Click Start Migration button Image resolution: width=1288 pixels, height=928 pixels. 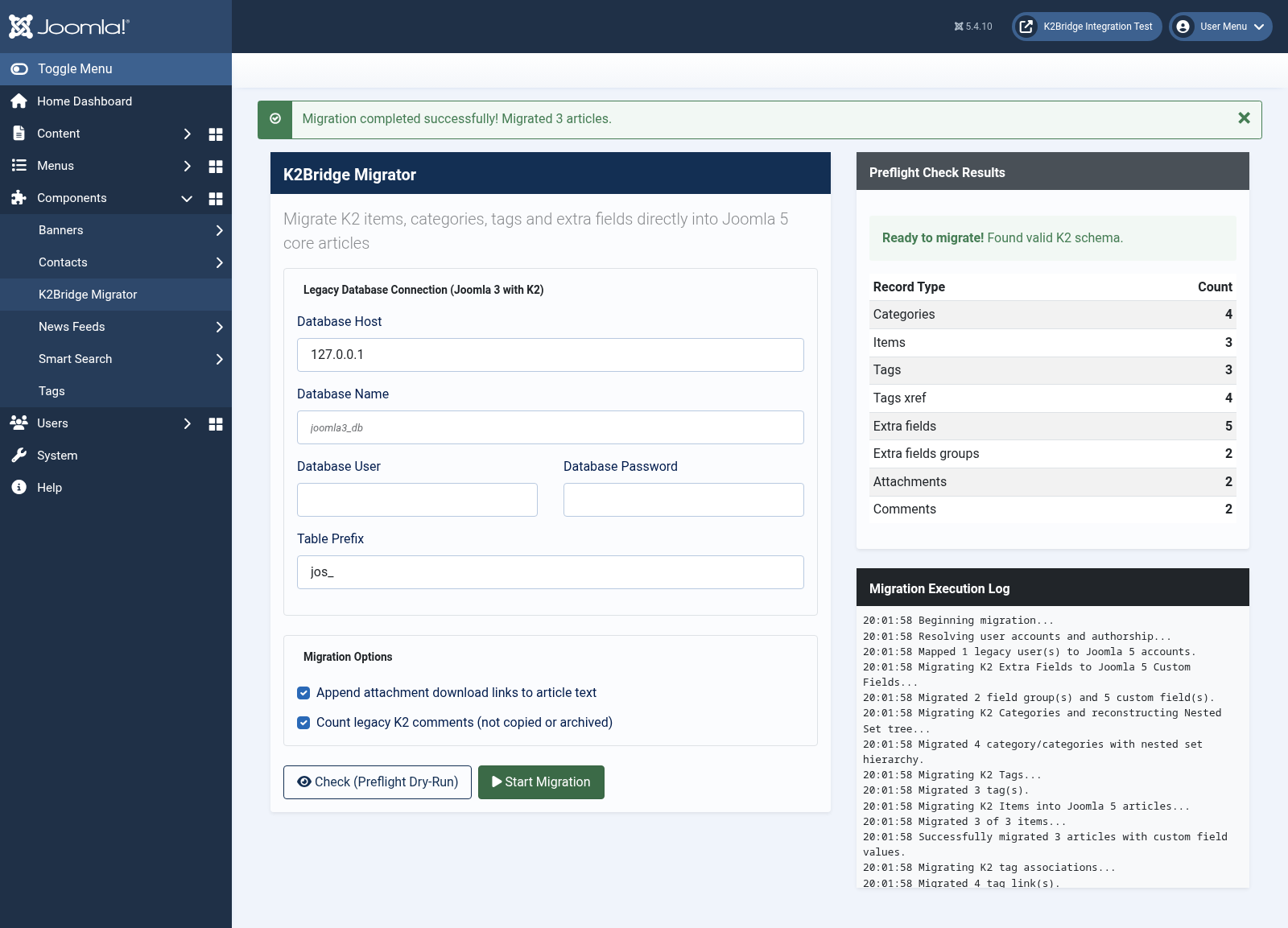pos(541,782)
